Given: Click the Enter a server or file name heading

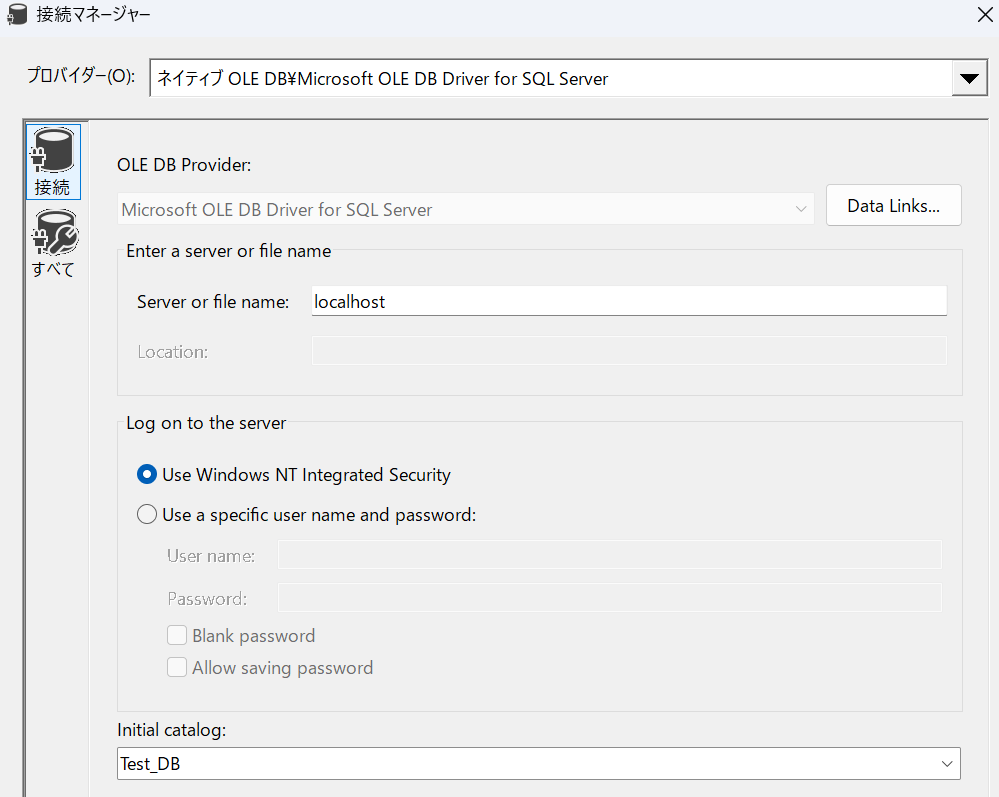Looking at the screenshot, I should click(229, 251).
